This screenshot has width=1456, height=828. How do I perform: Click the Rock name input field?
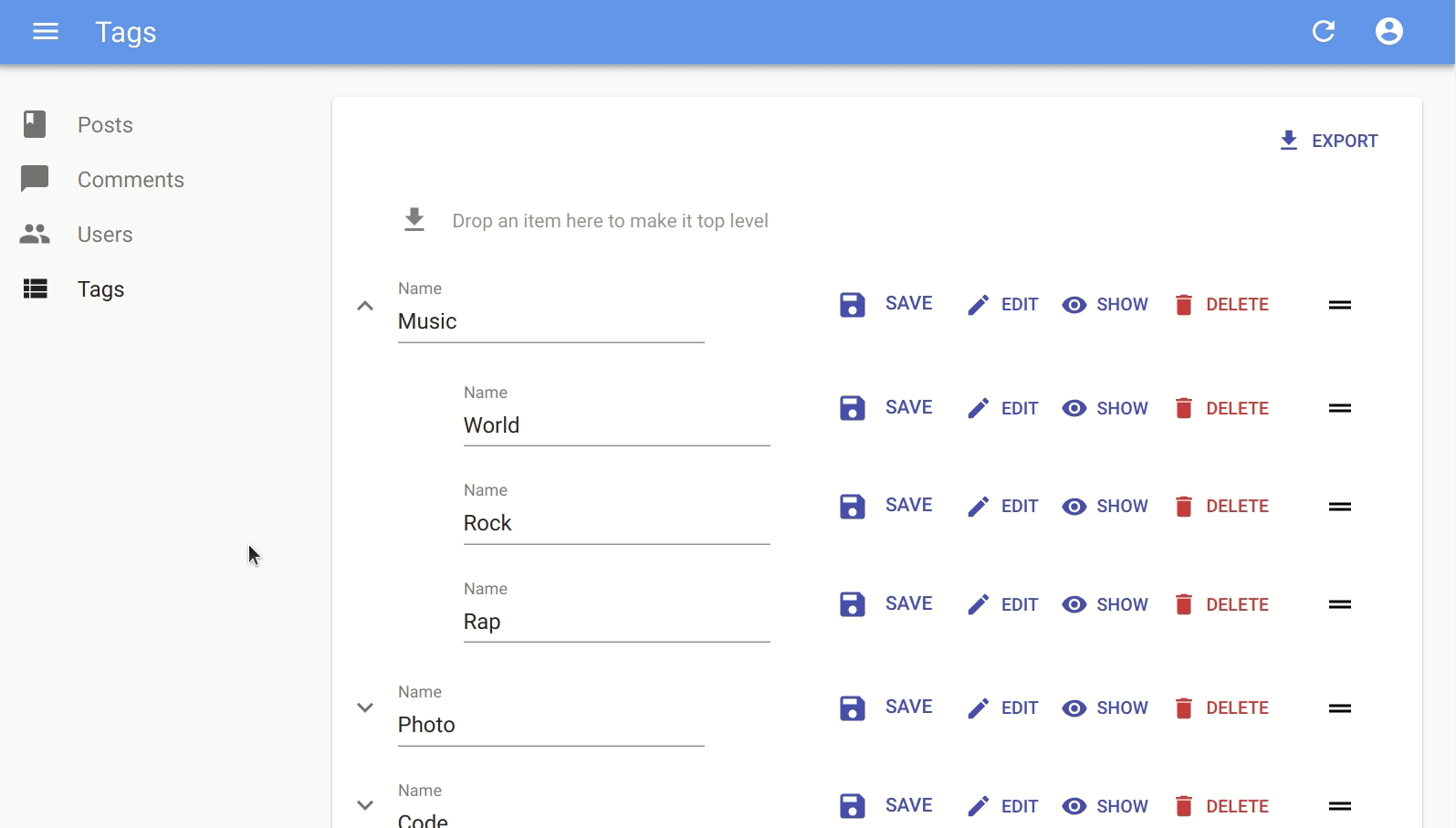(616, 523)
